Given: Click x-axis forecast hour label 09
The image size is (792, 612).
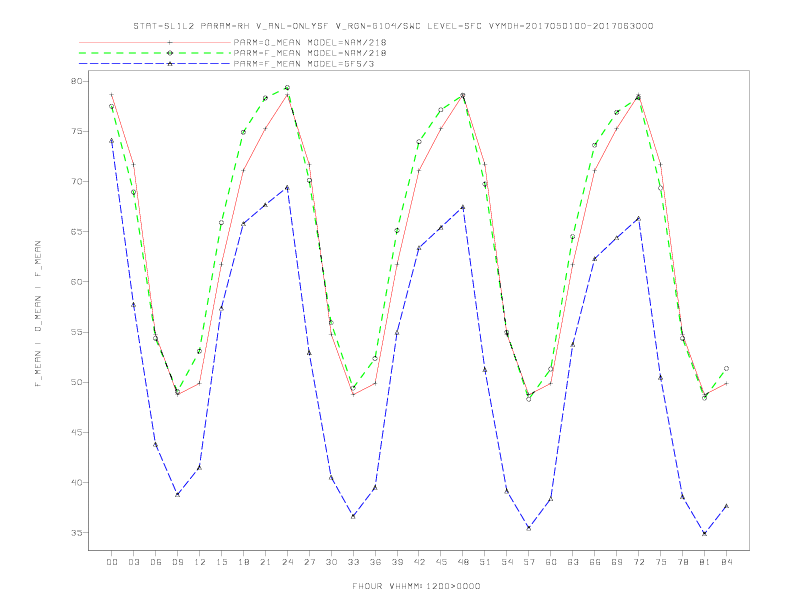Looking at the screenshot, I should (x=177, y=562).
